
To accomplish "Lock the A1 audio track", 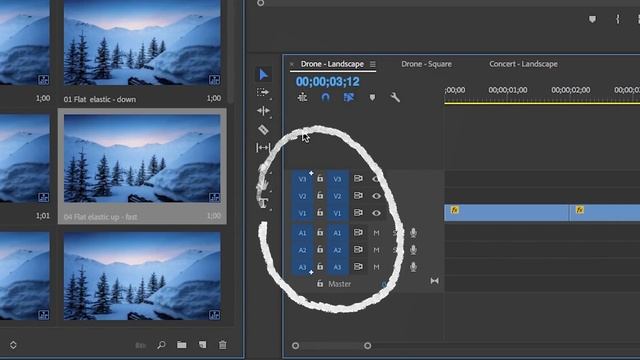I will (x=320, y=232).
